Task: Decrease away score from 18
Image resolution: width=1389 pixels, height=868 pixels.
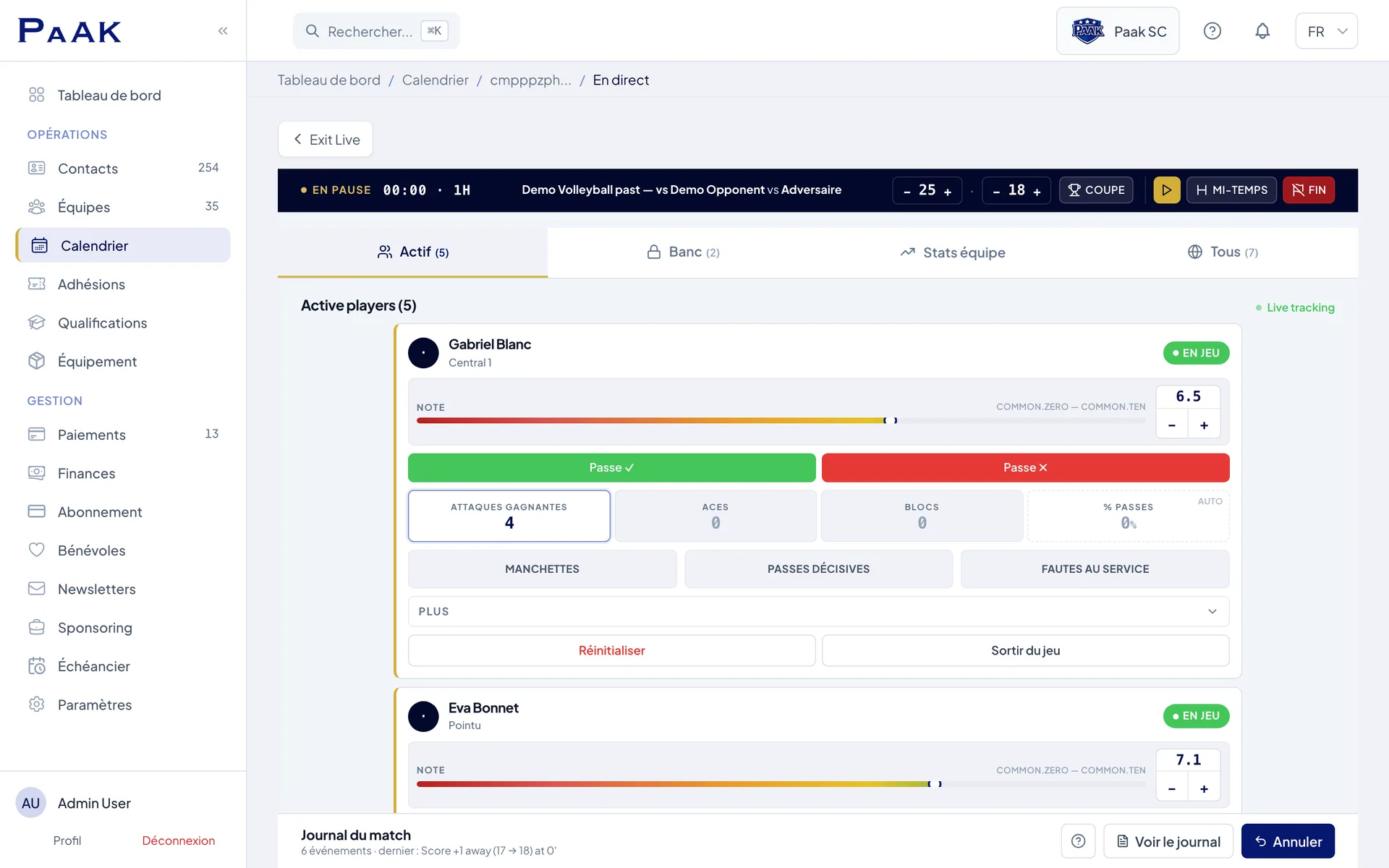Action: point(996,191)
